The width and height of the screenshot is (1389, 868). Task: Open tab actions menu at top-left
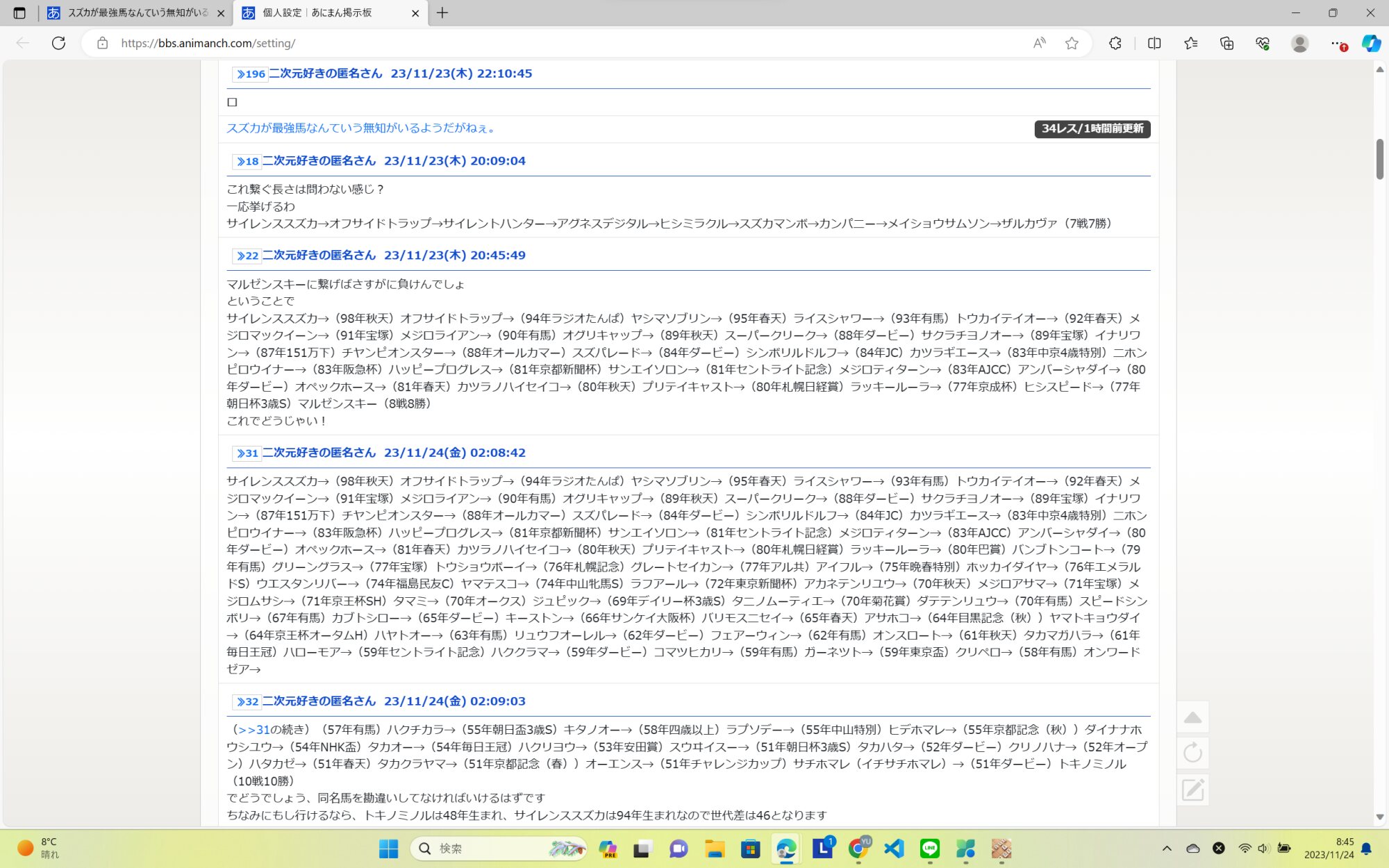click(19, 12)
